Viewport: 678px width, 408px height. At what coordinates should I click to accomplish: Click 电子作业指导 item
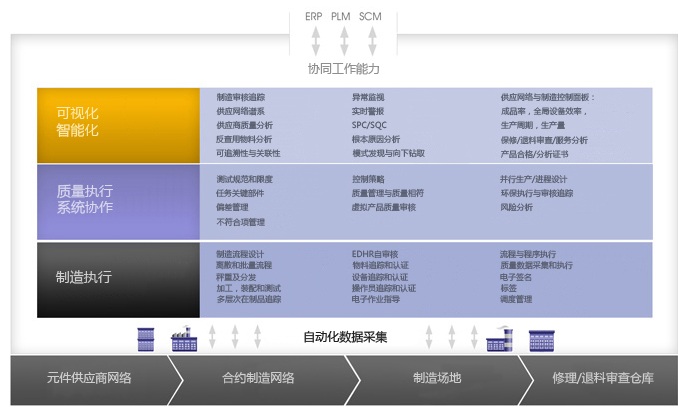(x=376, y=299)
